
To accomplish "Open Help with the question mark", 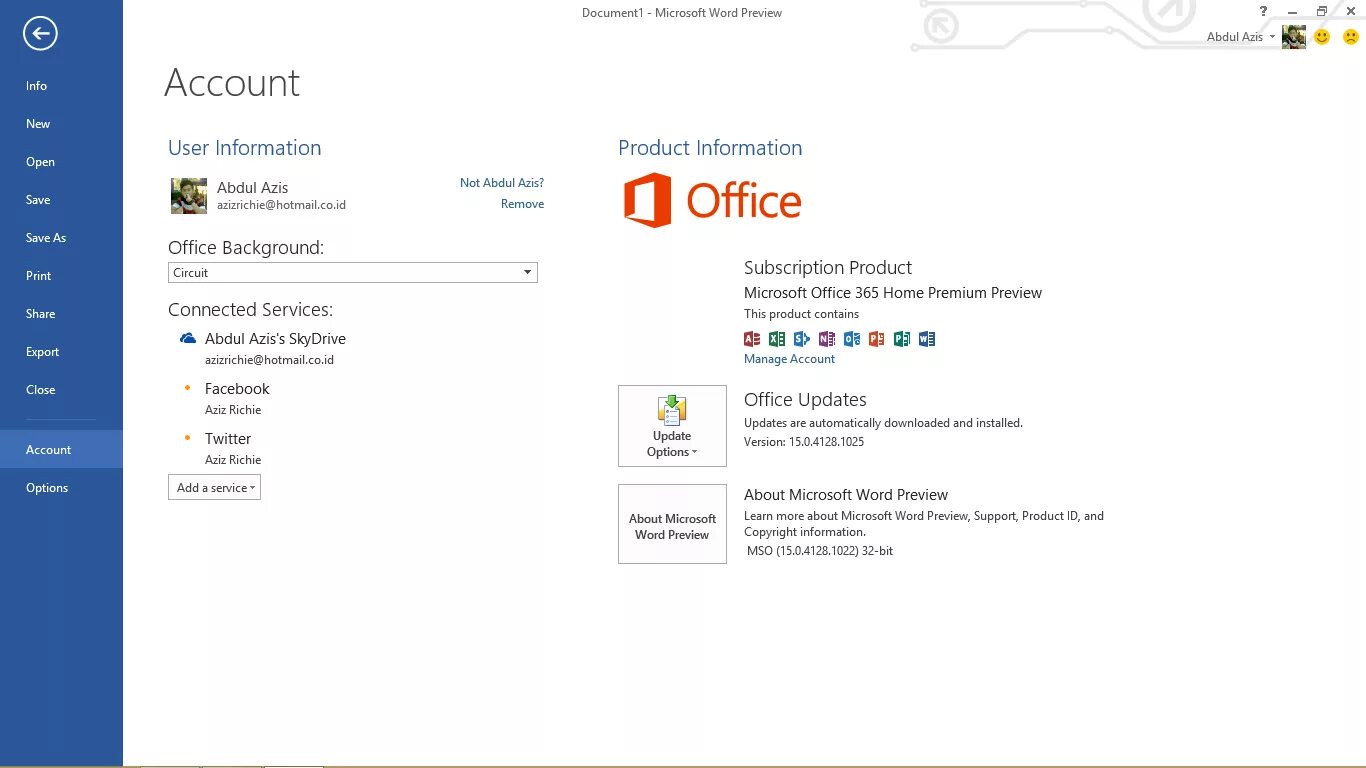I will pos(1263,11).
